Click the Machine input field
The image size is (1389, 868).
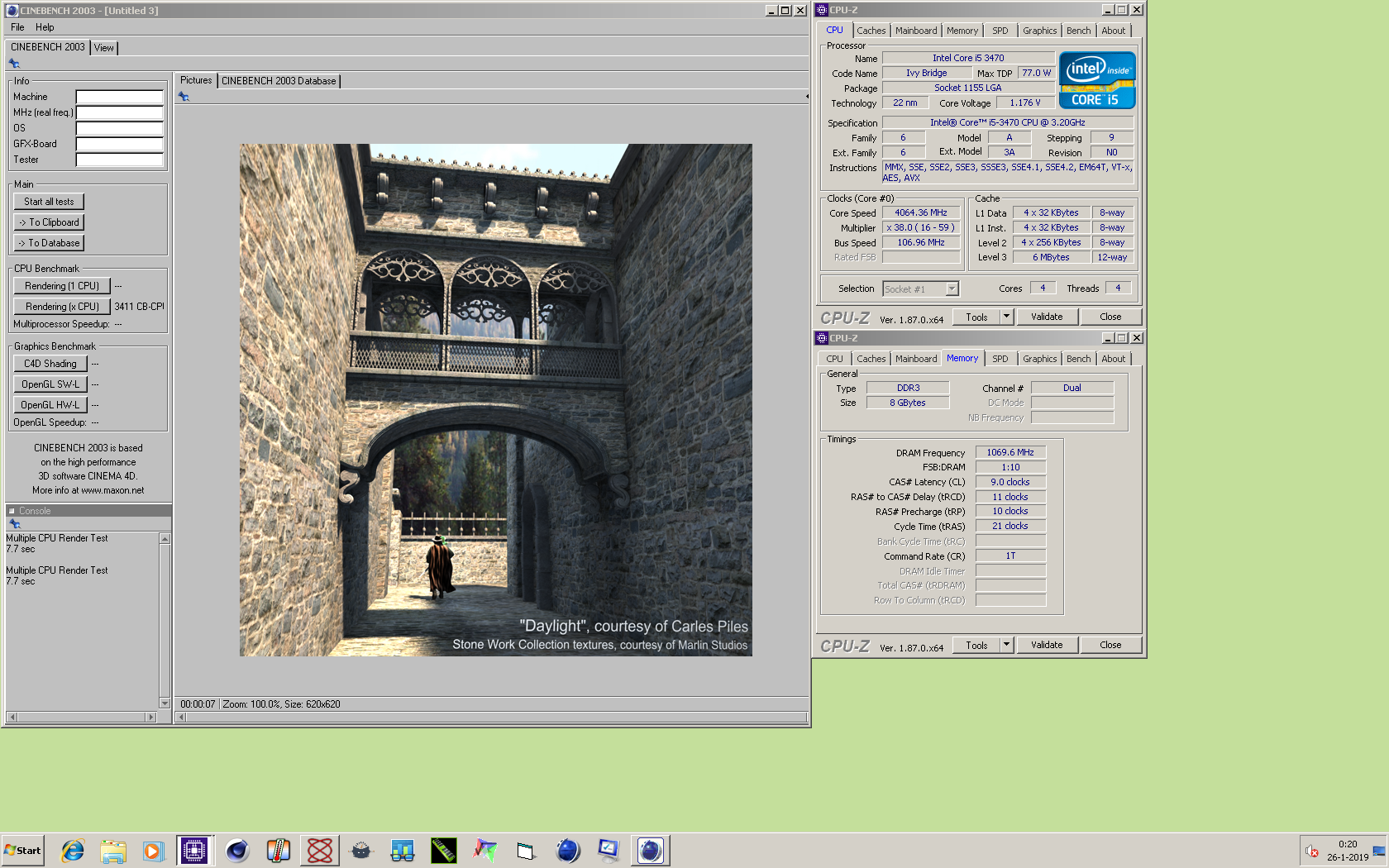coord(120,97)
